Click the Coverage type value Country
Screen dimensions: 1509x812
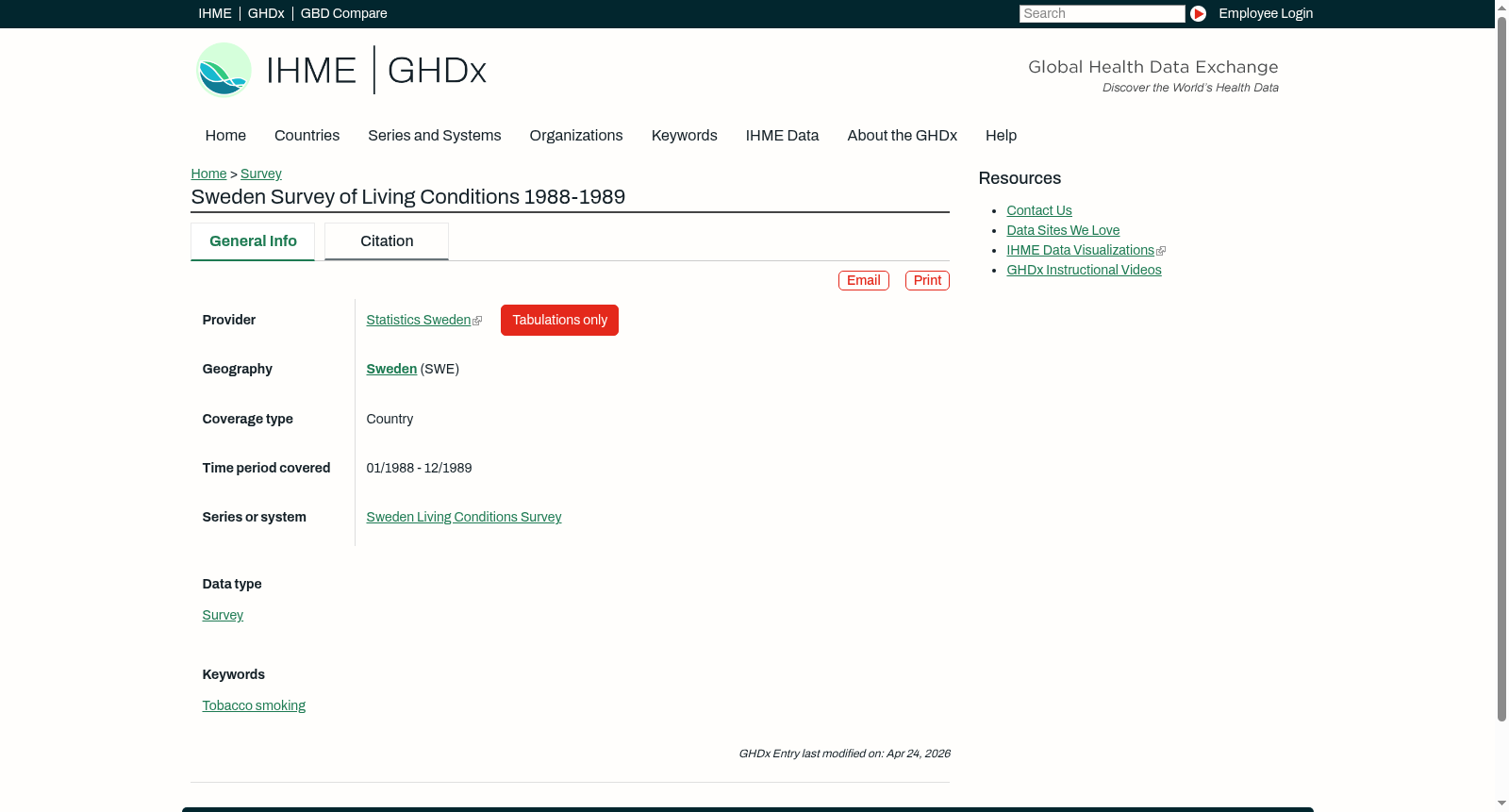pyautogui.click(x=390, y=420)
